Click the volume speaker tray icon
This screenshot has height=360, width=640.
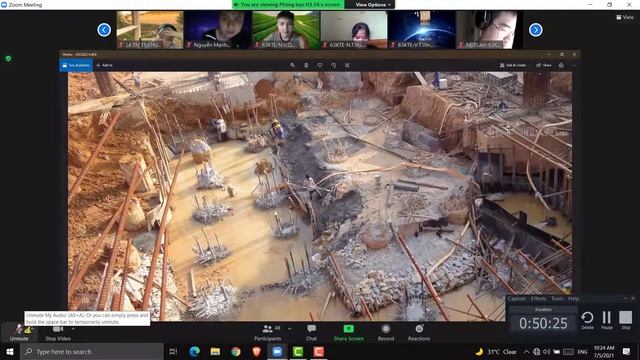(547, 351)
